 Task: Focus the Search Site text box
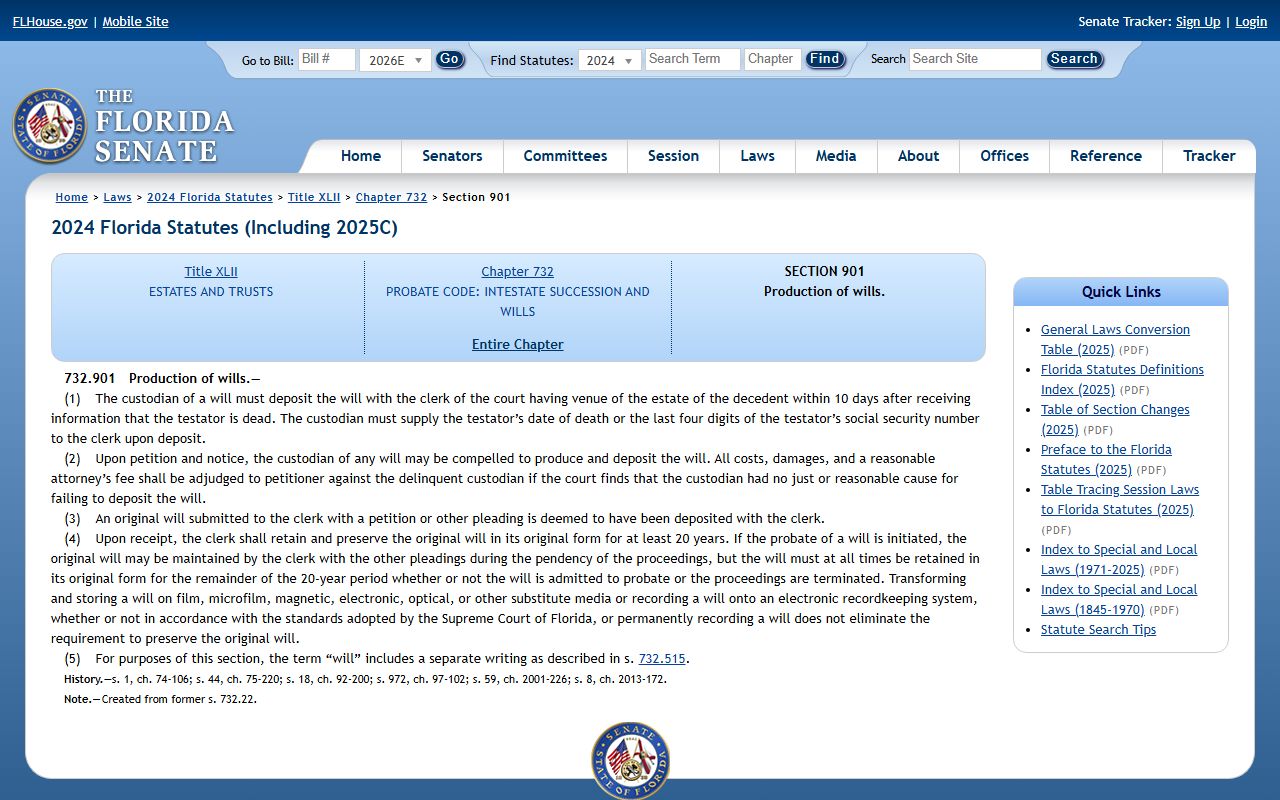click(x=975, y=59)
